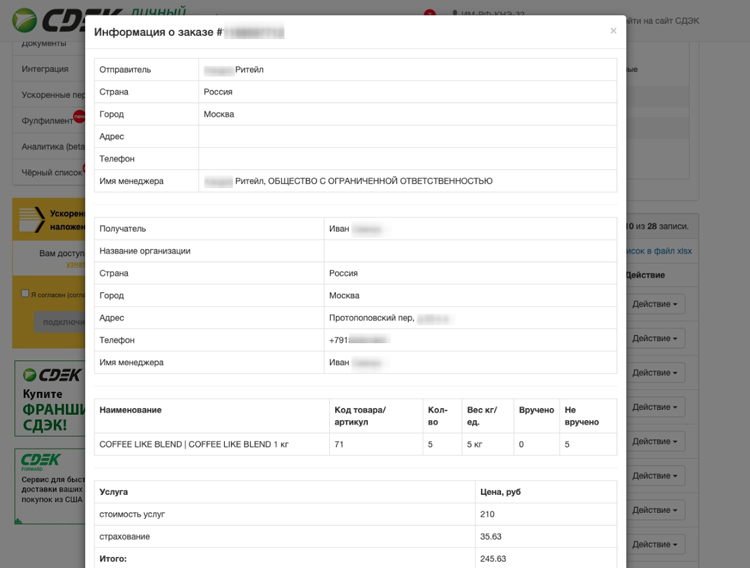
Task: Click the product code cell '71'
Action: (376, 445)
